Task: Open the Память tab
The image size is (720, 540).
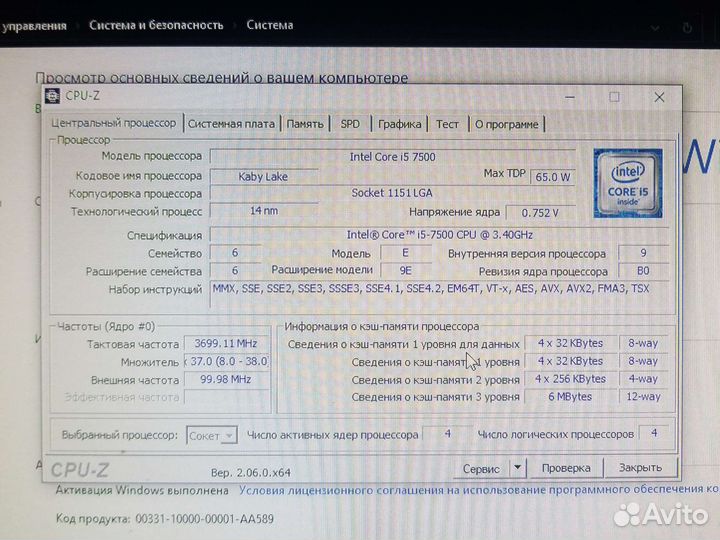Action: (305, 124)
